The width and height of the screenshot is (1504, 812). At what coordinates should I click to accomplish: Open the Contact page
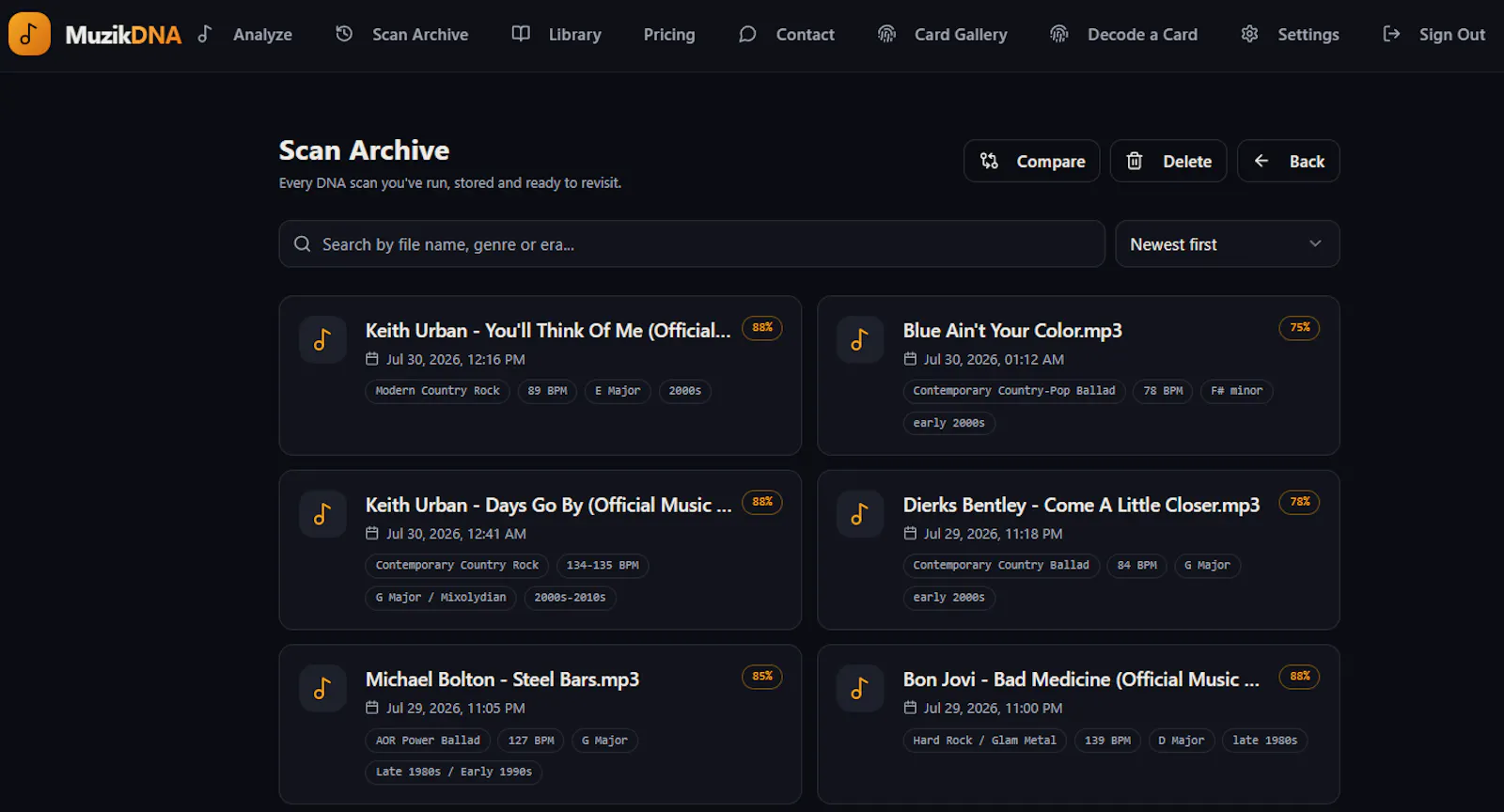point(805,35)
